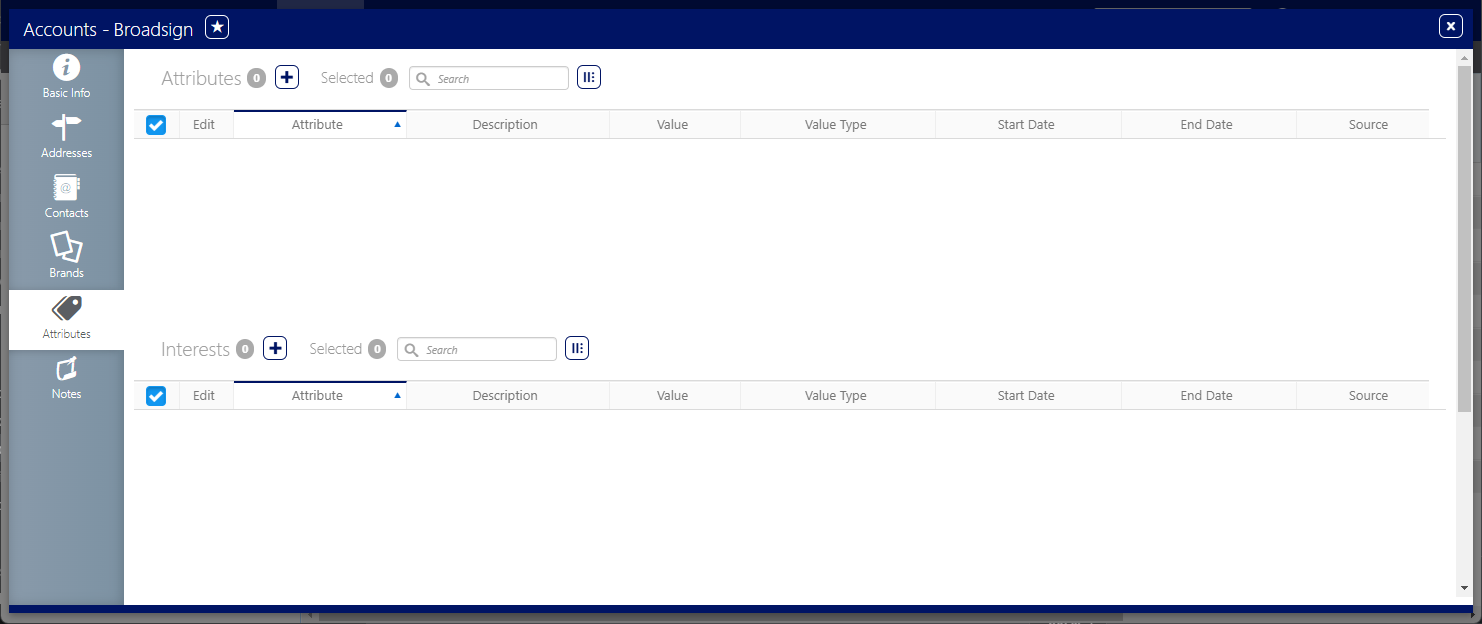
Task: Switch to the Brands sidebar section
Action: tap(66, 257)
